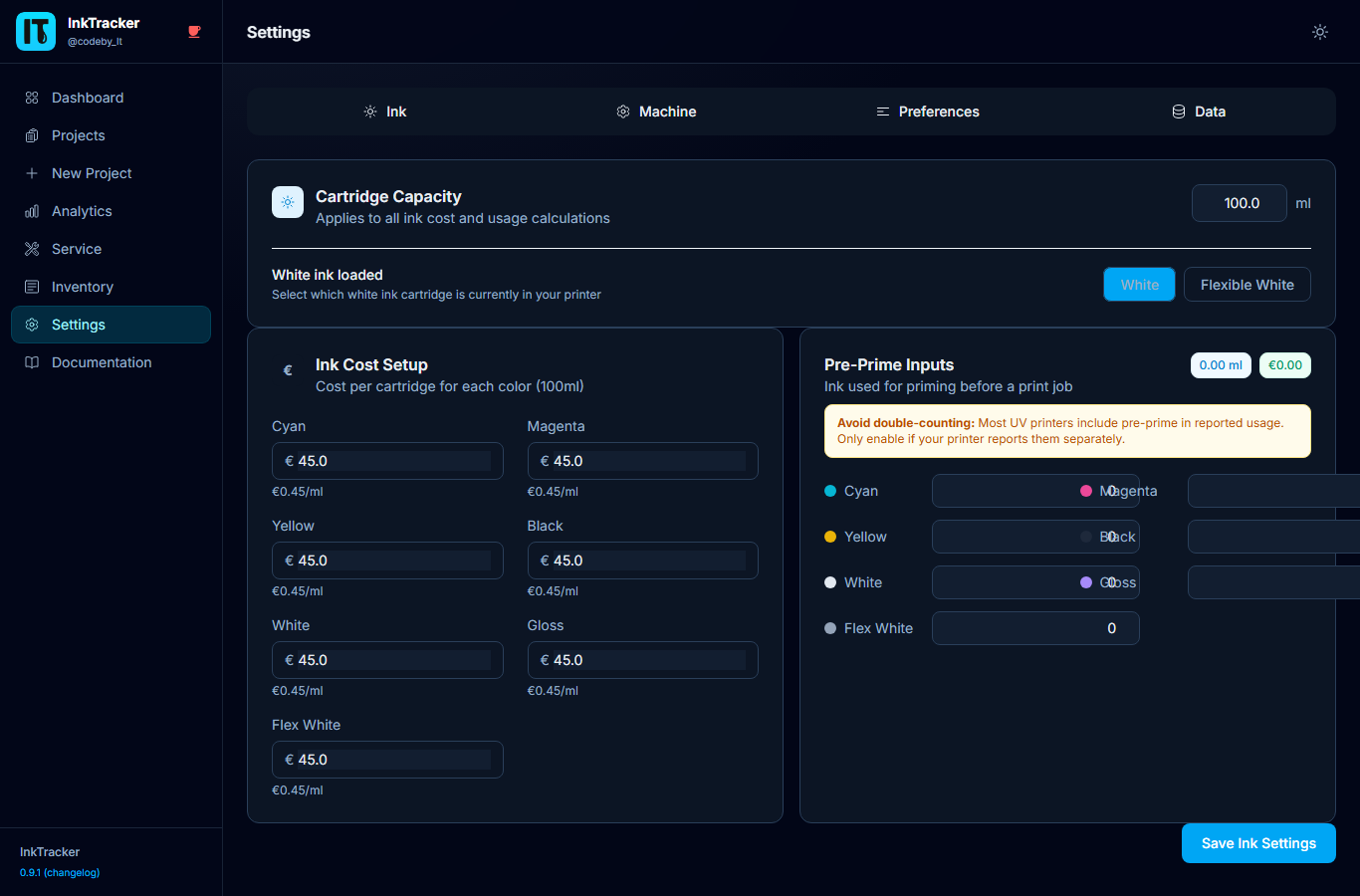Open the Documentation page
1360x896 pixels.
pos(111,362)
